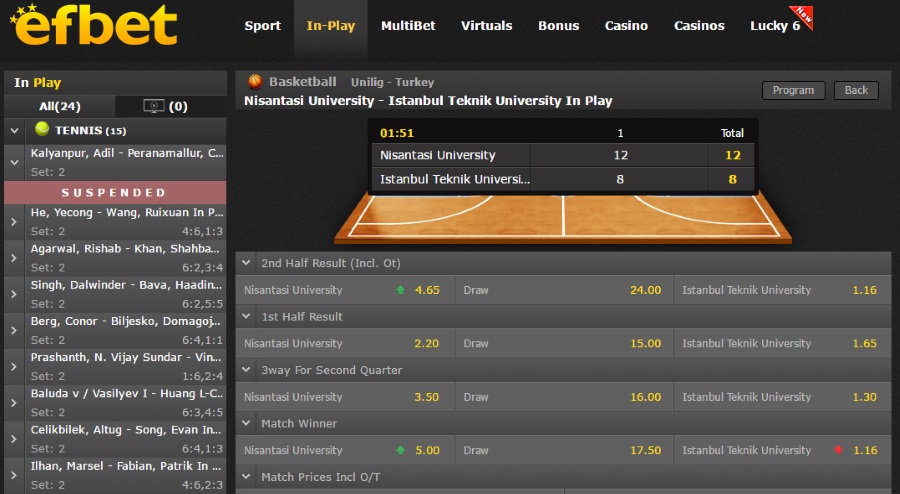Expand the He, Yecong - Wang, Ruixuan match
Screen dimensions: 900x494
coord(14,221)
